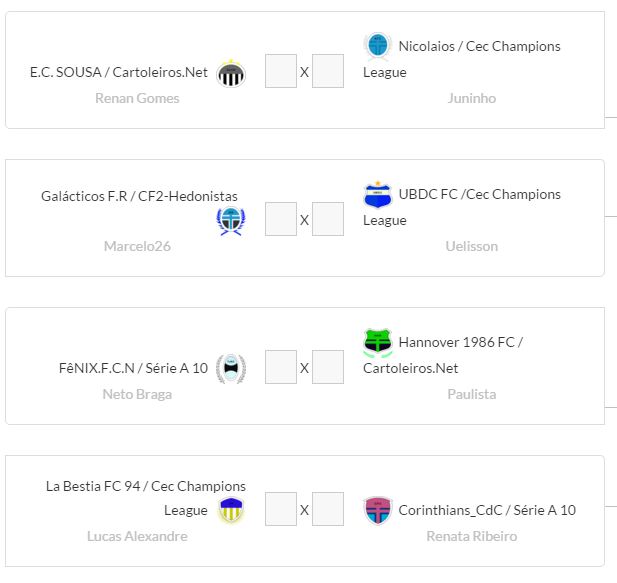The height and width of the screenshot is (583, 617).
Task: Click the UBDC FC team crest
Action: 378,194
